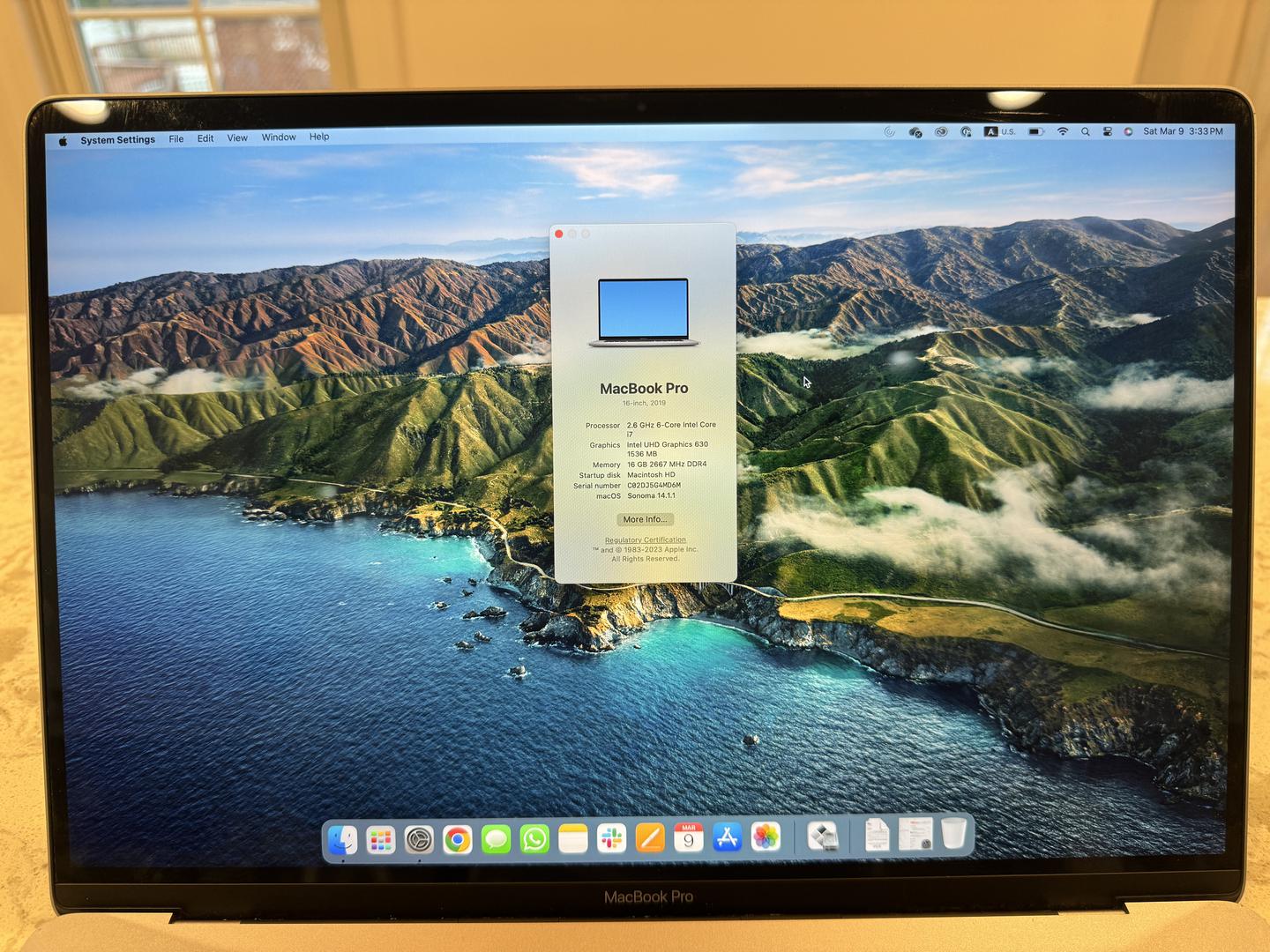Open the U.S. input source menu
Viewport: 1270px width, 952px height.
click(1000, 131)
